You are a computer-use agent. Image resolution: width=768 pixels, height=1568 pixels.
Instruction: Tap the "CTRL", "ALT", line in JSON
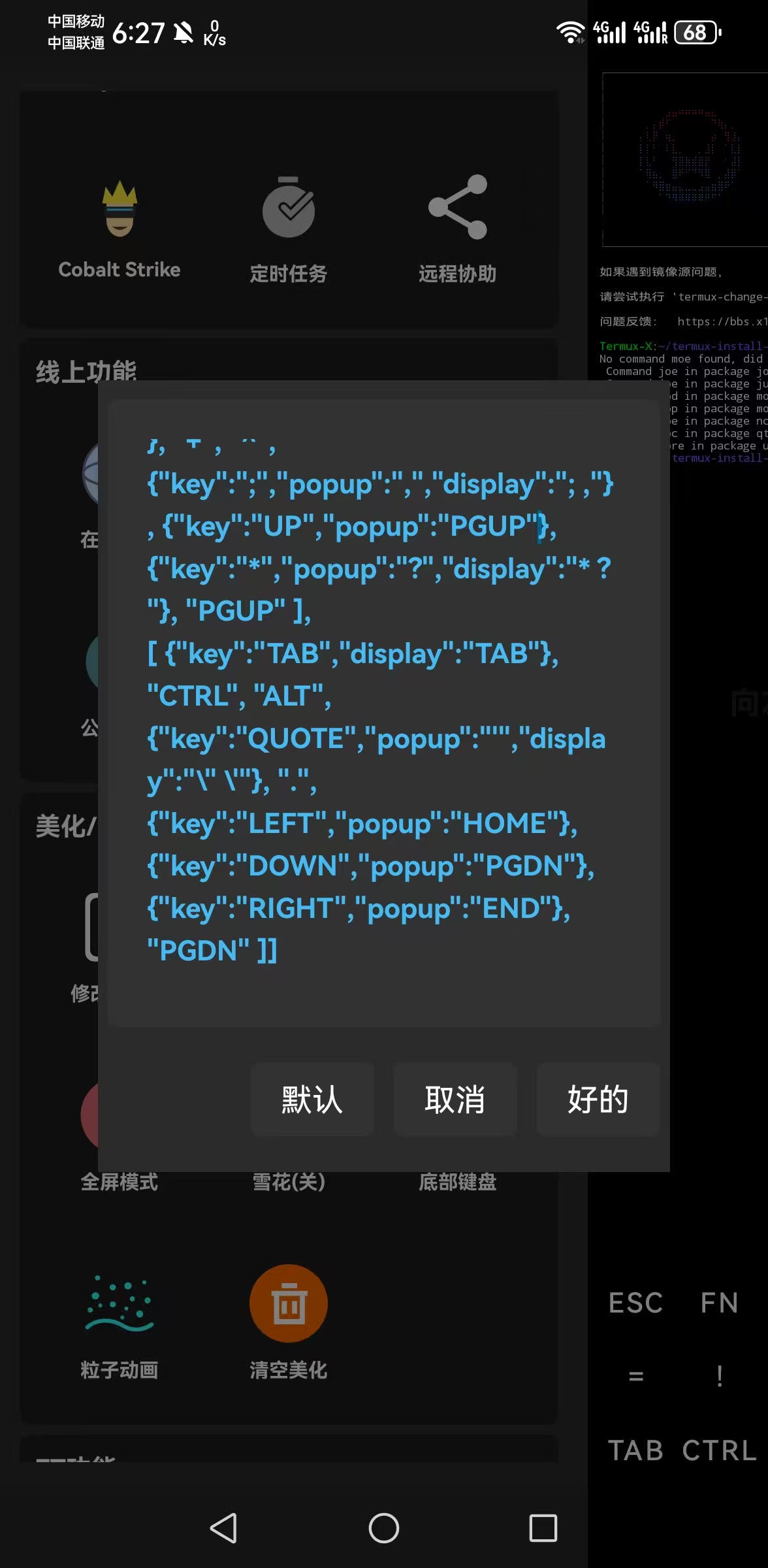tap(239, 696)
